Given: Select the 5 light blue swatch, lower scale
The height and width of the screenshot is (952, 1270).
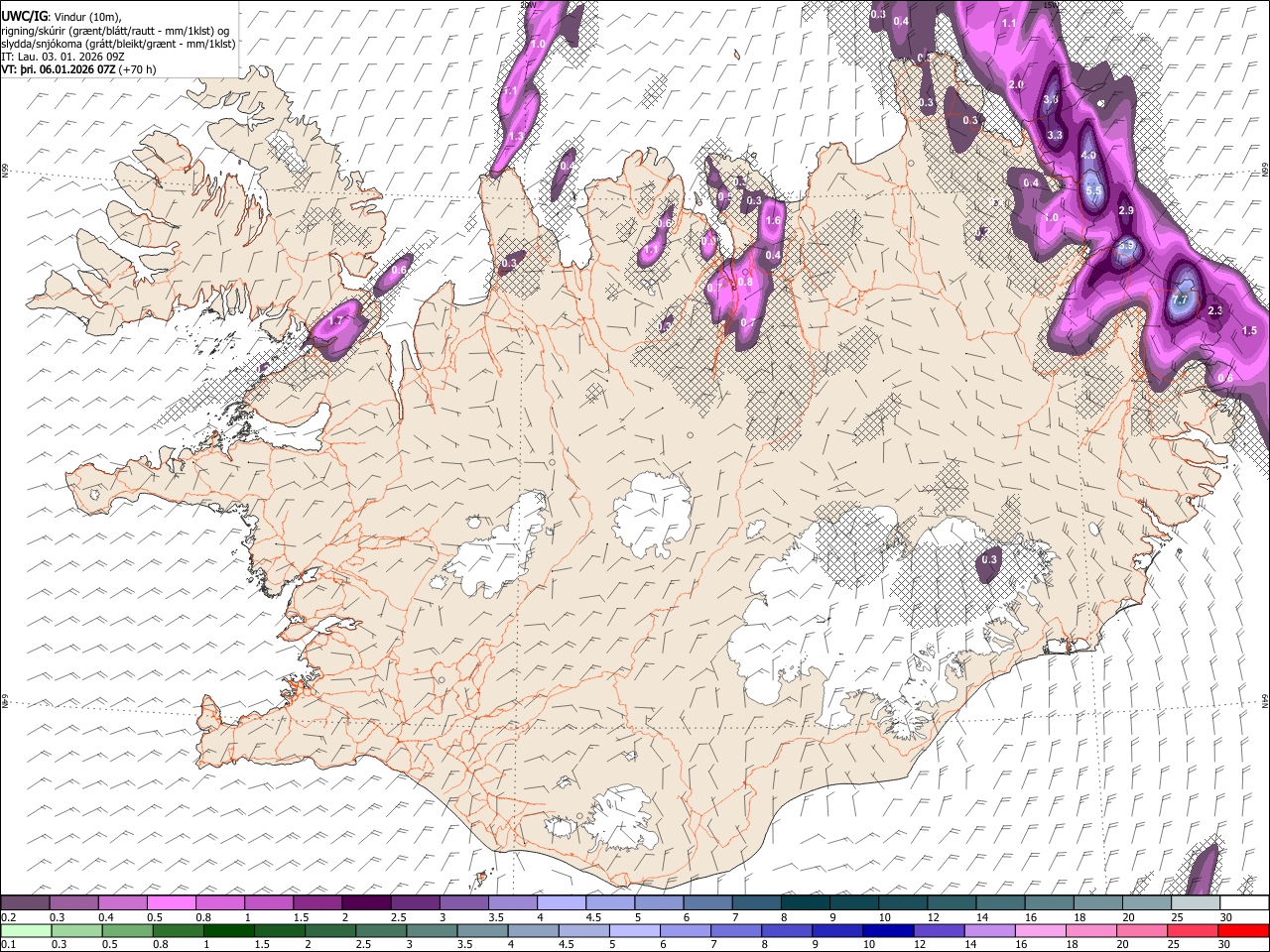Looking at the screenshot, I should (633, 931).
